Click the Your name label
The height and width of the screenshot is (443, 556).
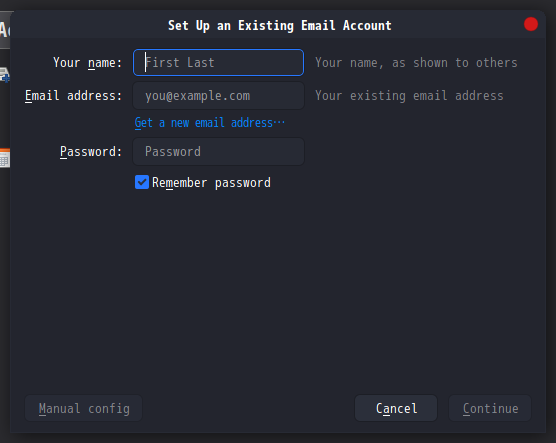tap(88, 63)
